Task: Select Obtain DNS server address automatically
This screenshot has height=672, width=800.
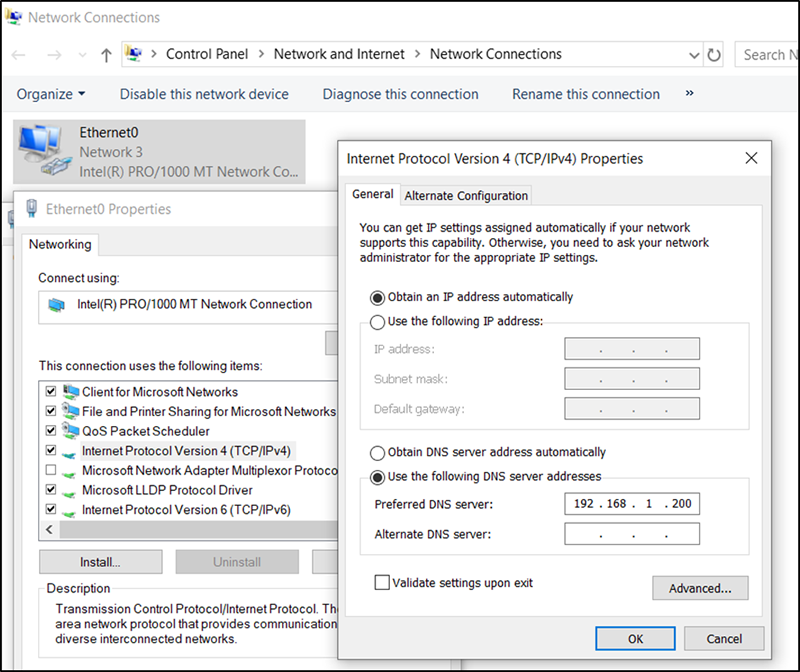Action: coord(377,453)
